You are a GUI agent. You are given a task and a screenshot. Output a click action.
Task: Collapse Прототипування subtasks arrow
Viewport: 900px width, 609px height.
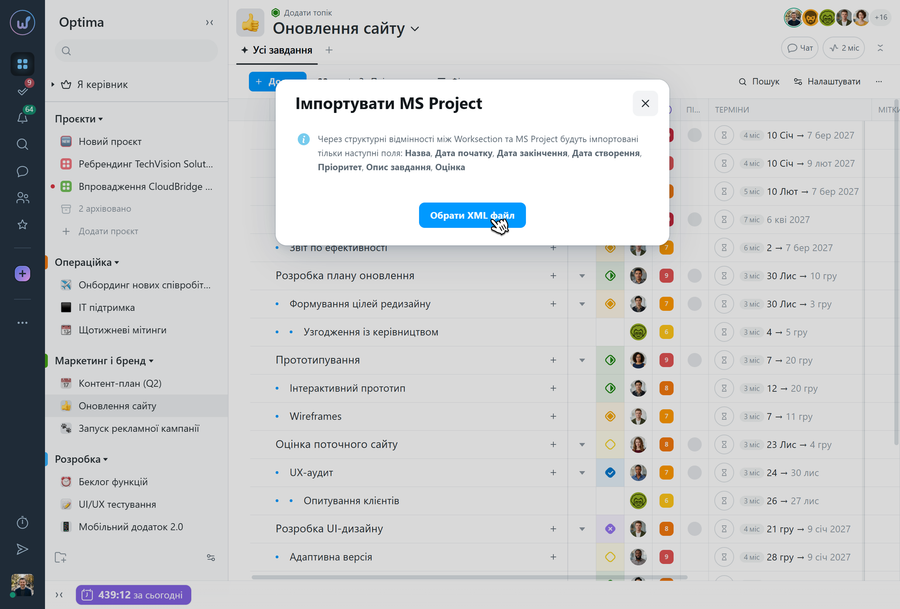[582, 360]
